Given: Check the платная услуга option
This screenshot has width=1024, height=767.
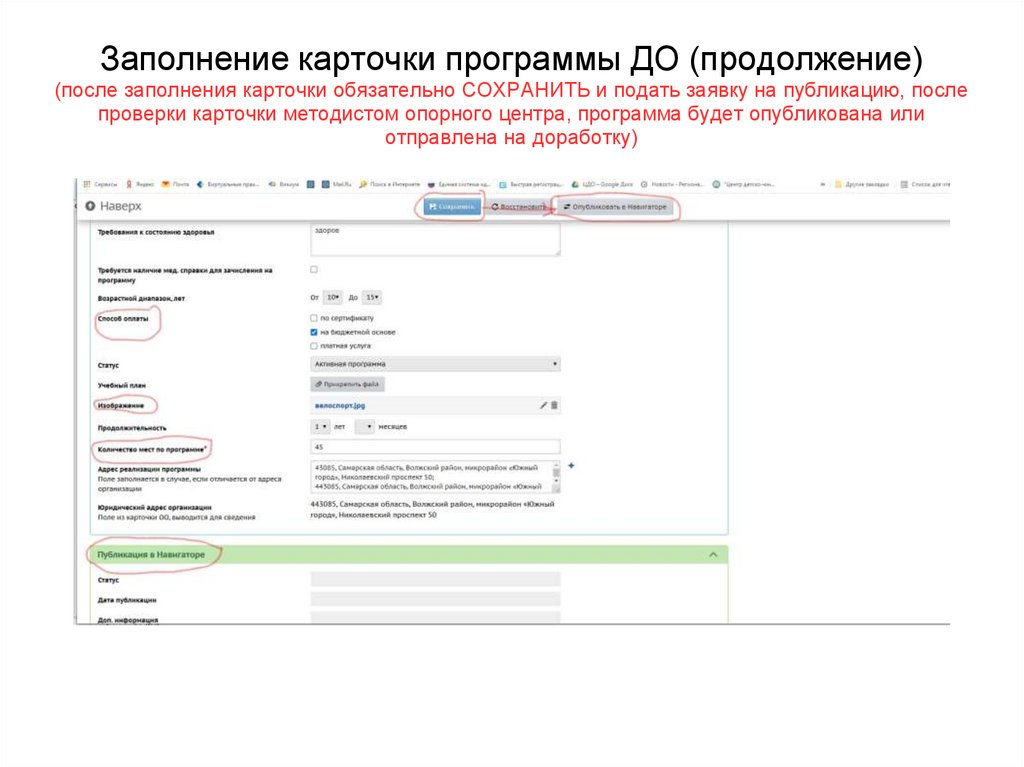Looking at the screenshot, I should (x=313, y=346).
